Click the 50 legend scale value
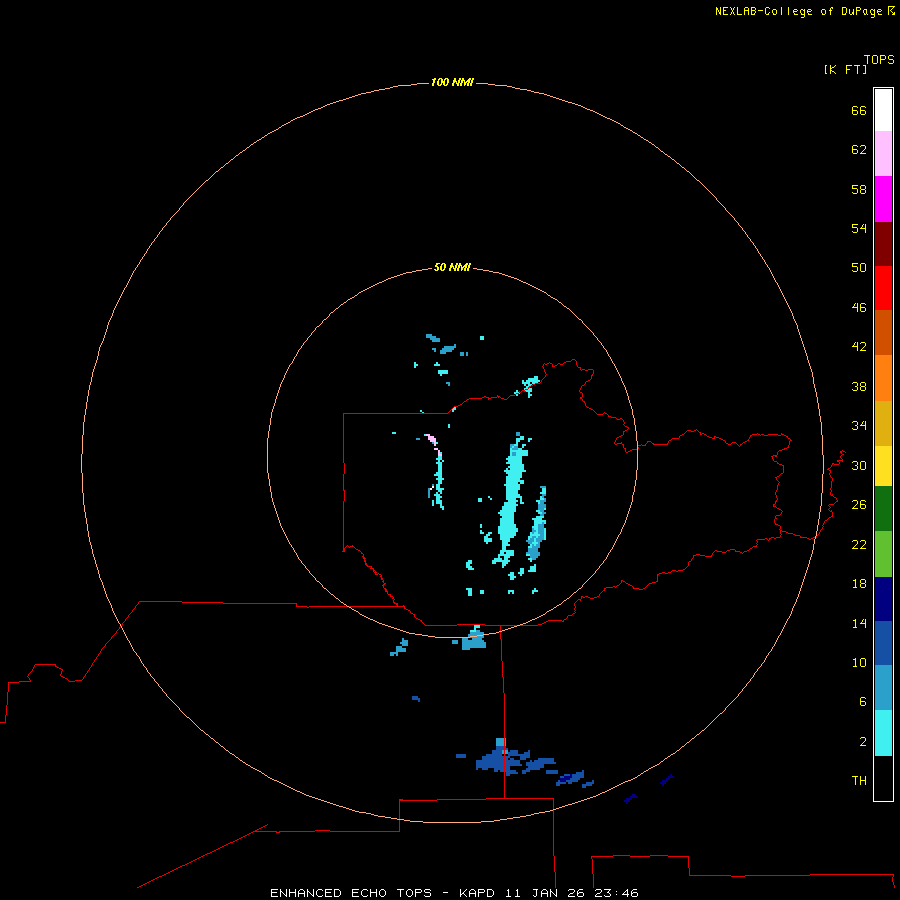 click(859, 268)
